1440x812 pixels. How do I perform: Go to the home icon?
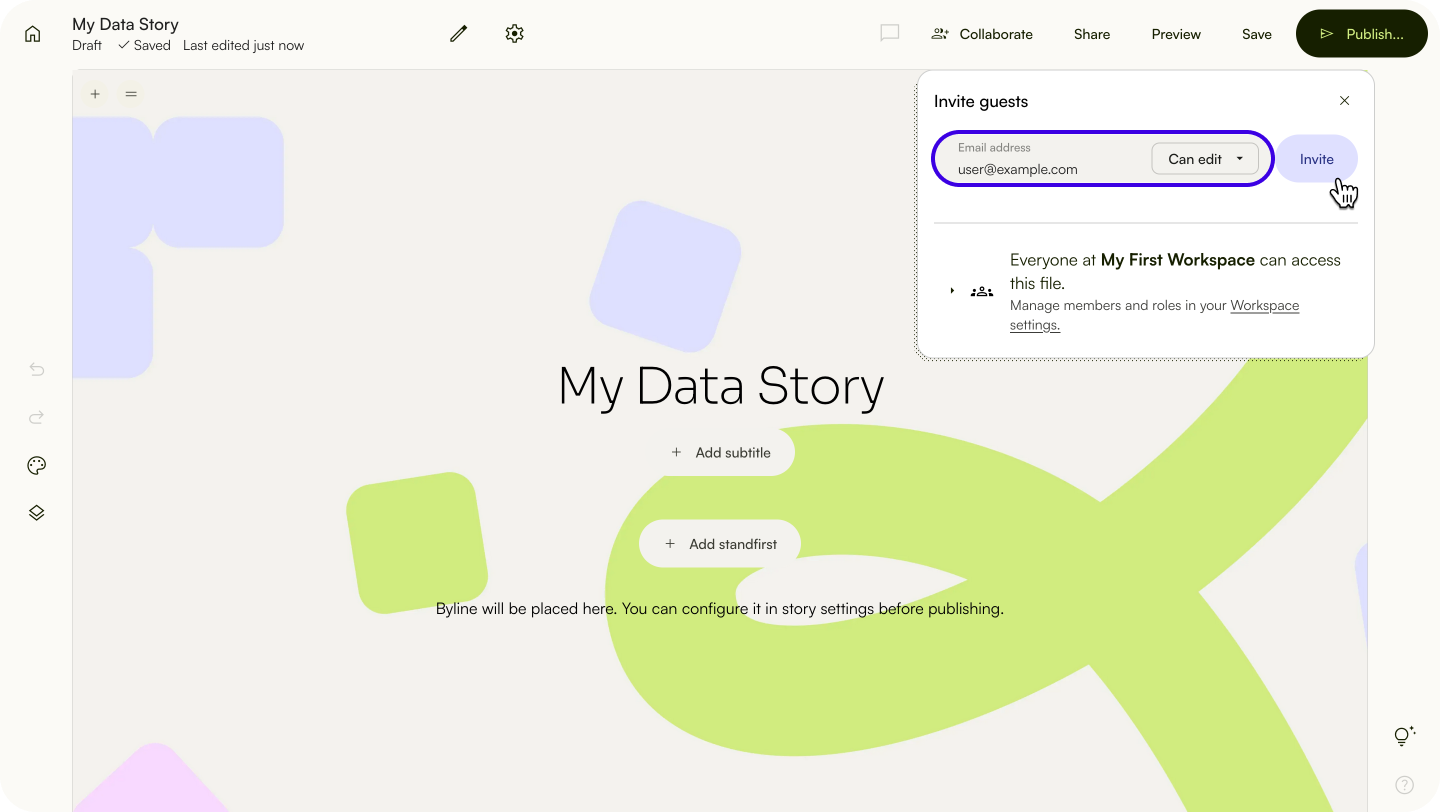click(33, 34)
